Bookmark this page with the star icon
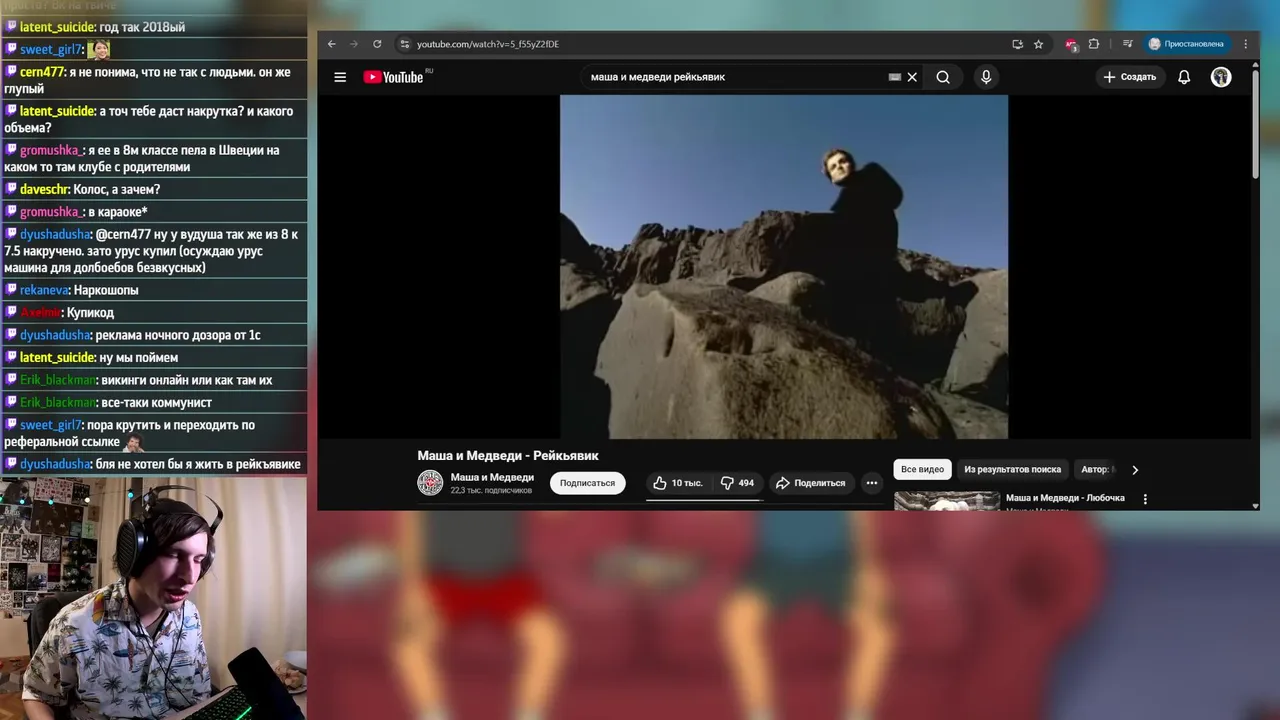 click(1039, 44)
